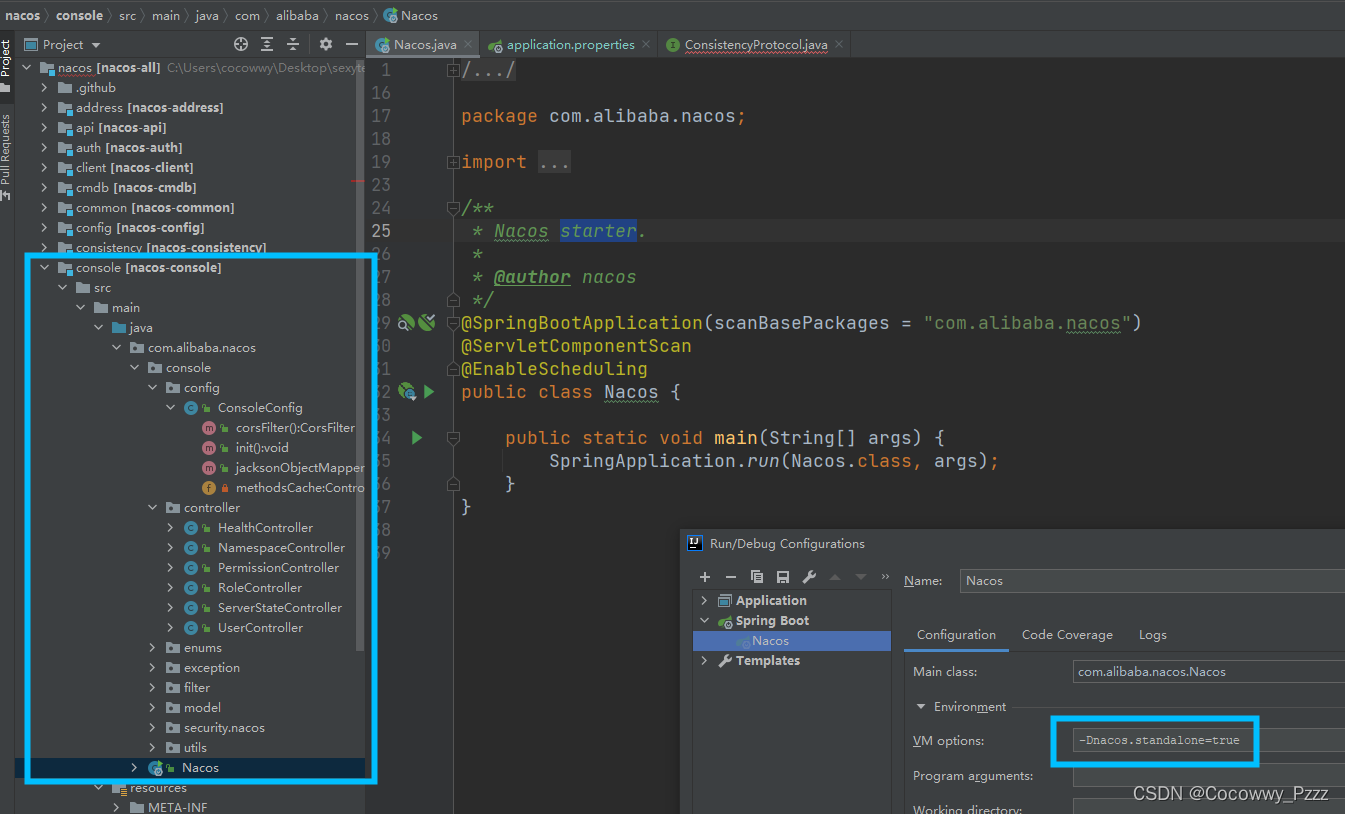
Task: Select UserController in project tree
Action: (x=260, y=628)
